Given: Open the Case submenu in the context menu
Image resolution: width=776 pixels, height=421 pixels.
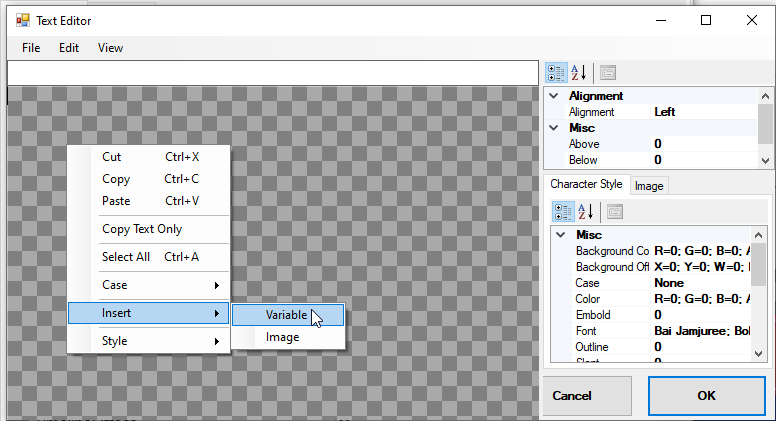Looking at the screenshot, I should pyautogui.click(x=148, y=285).
